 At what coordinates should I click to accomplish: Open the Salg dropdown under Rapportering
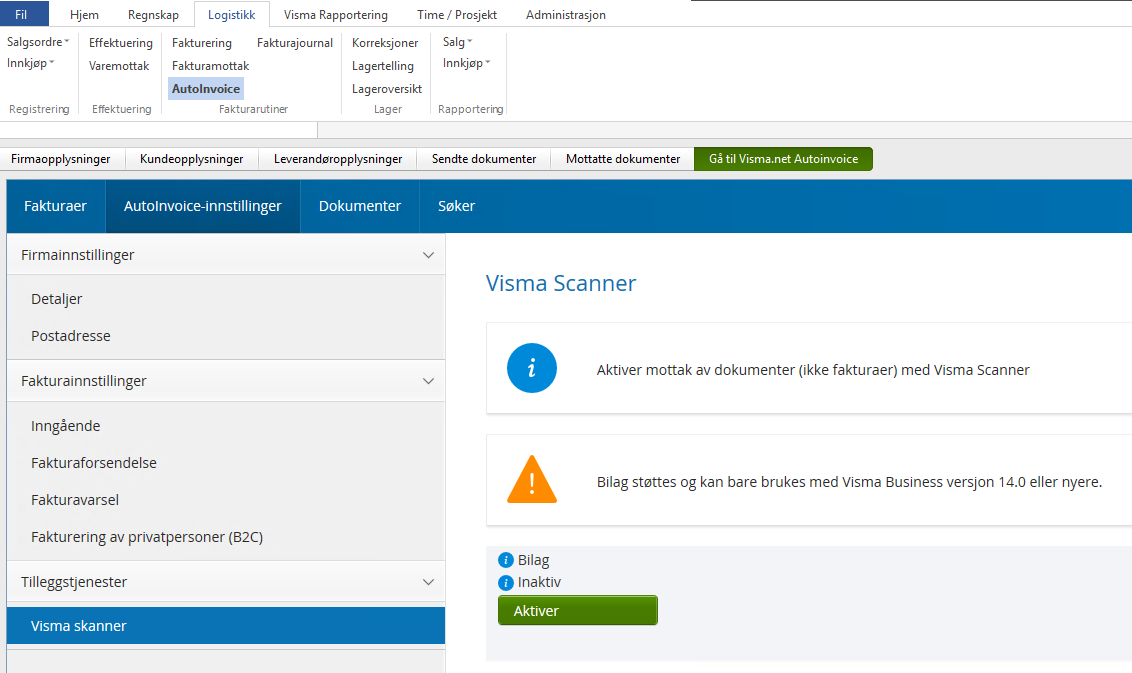tap(457, 42)
